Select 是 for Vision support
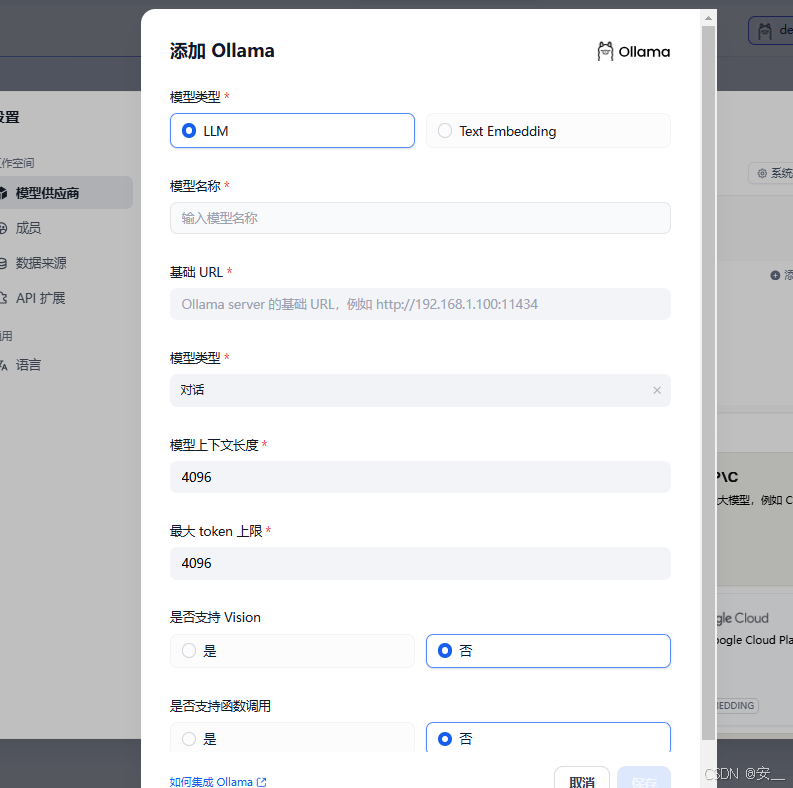The height and width of the screenshot is (788, 793). (x=292, y=651)
